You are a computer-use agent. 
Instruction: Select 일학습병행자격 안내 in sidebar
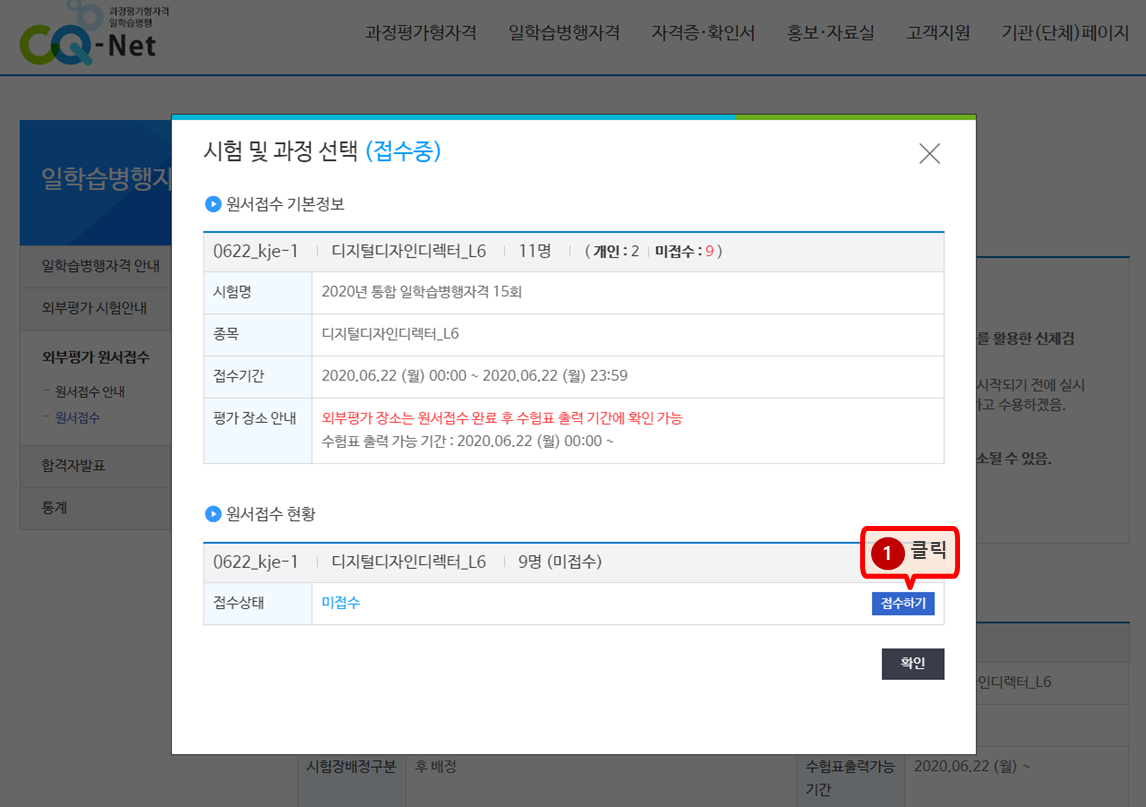tap(100, 266)
